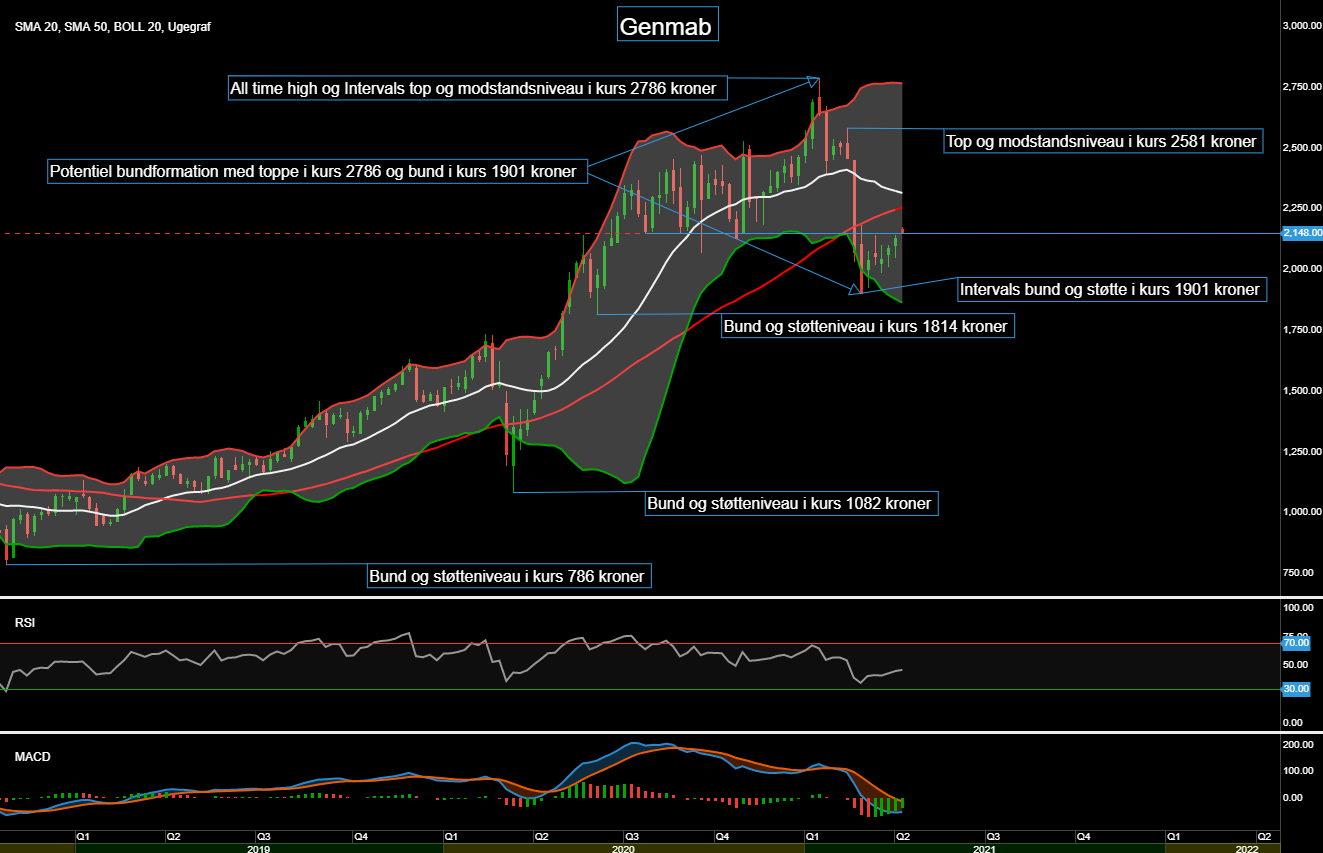
Task: Click the 2,000.00 price axis label
Action: click(1302, 269)
